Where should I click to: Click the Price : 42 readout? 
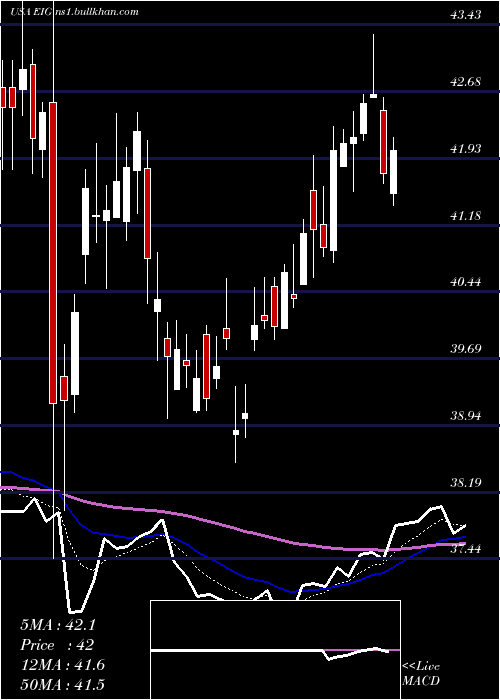[x=57, y=645]
